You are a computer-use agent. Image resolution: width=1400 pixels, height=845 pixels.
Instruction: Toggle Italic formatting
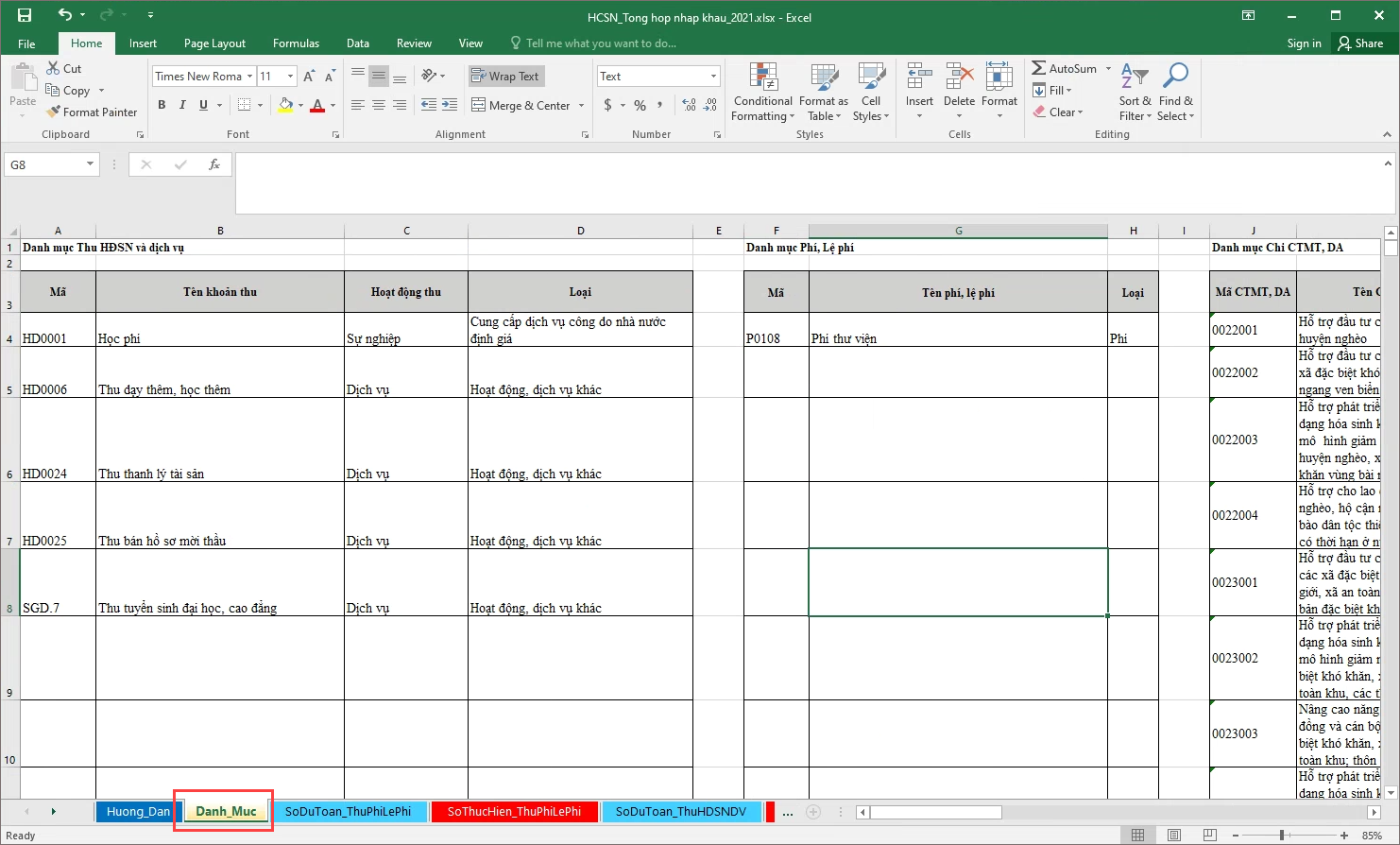pos(182,105)
